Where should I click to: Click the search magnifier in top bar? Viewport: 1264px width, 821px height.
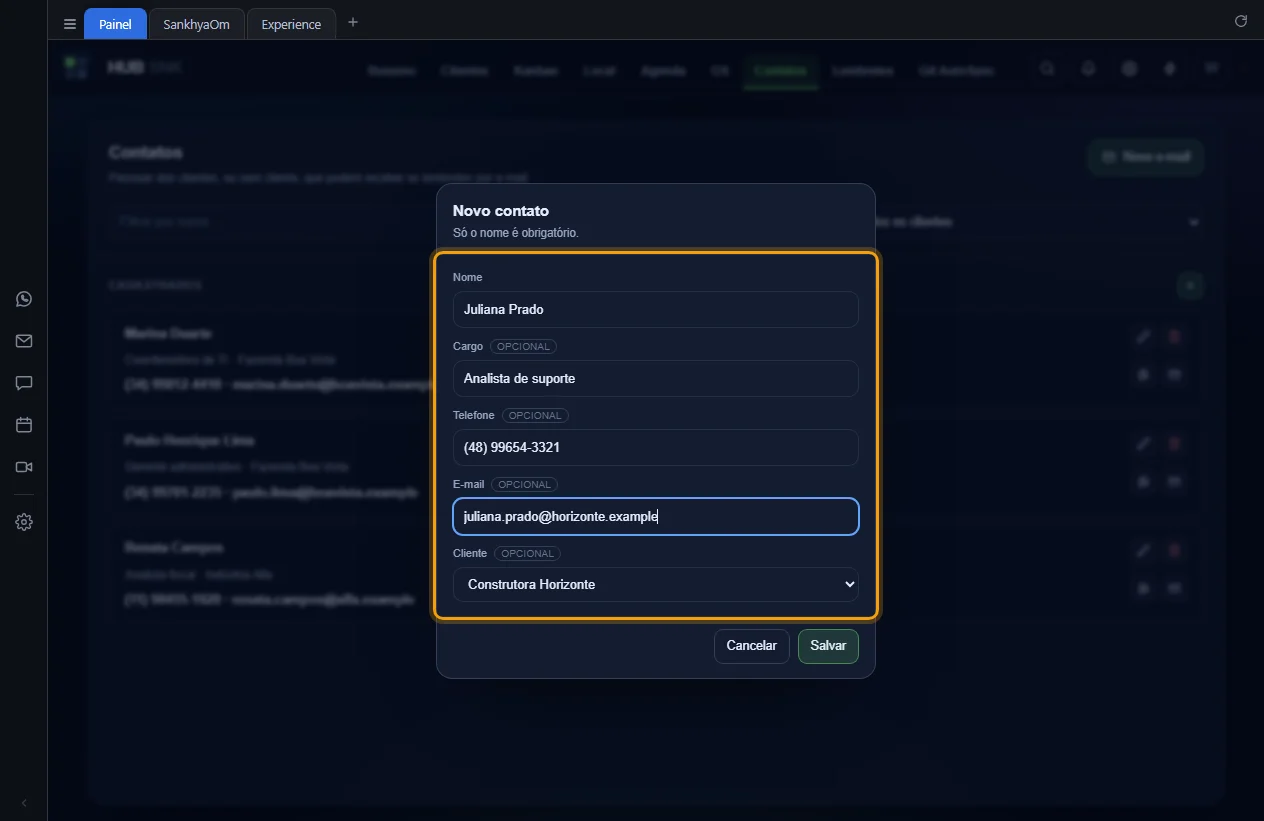tap(1047, 69)
